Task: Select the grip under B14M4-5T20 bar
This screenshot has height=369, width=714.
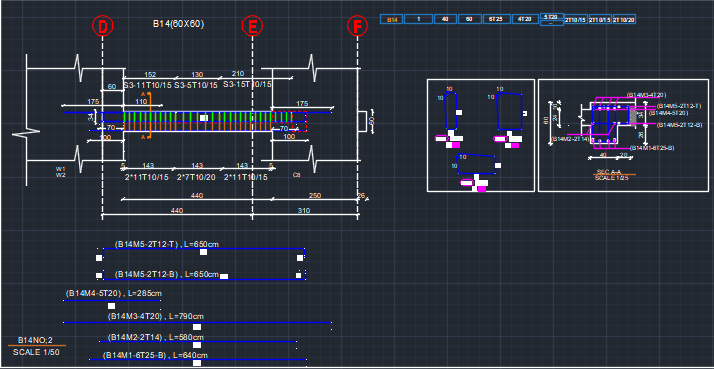Action: click(x=112, y=306)
